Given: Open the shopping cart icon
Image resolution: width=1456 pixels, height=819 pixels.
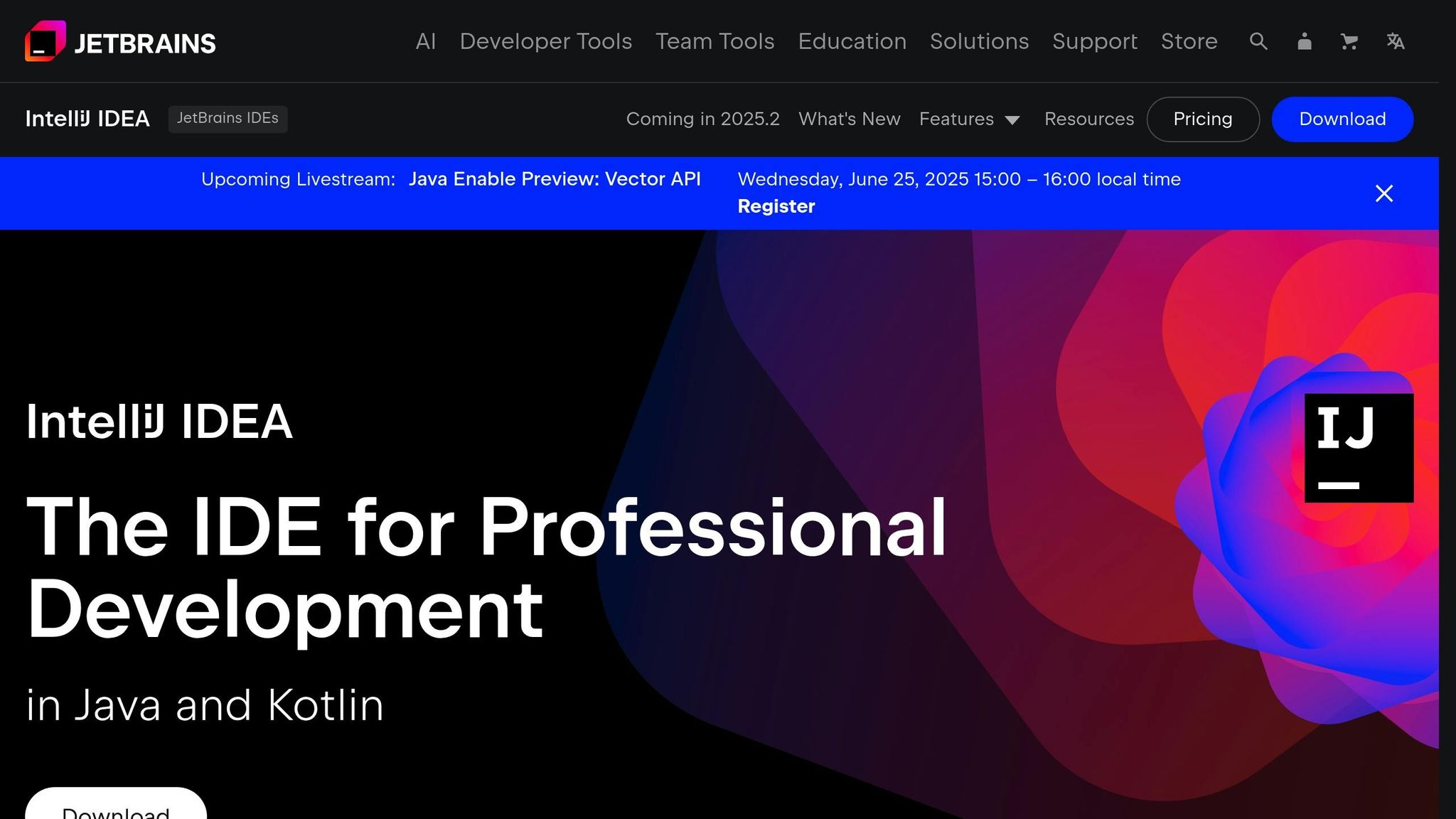Looking at the screenshot, I should tap(1349, 41).
